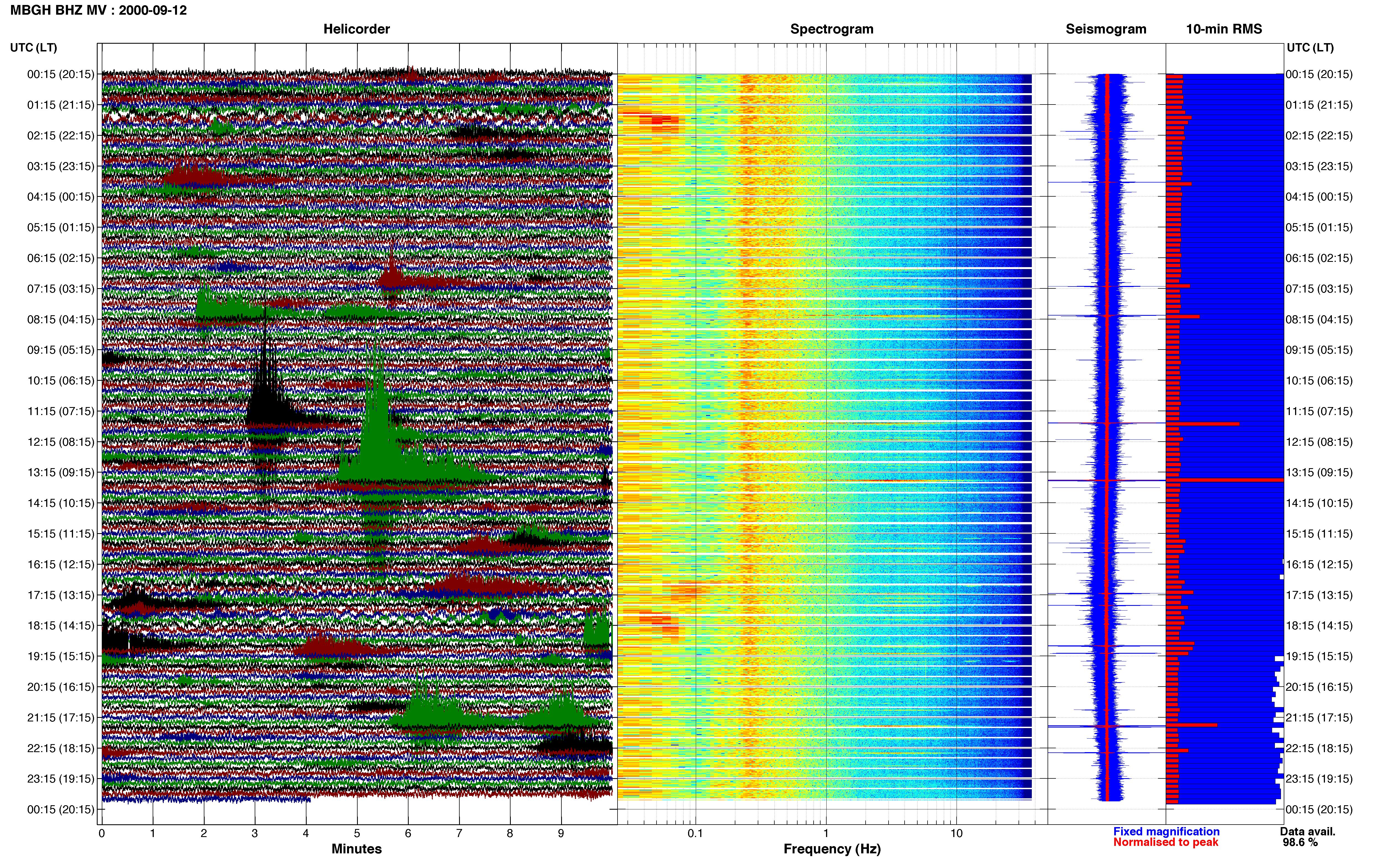Click the left time label '15:15 (11:15)'
This screenshot has height=868, width=1388.
(x=61, y=534)
